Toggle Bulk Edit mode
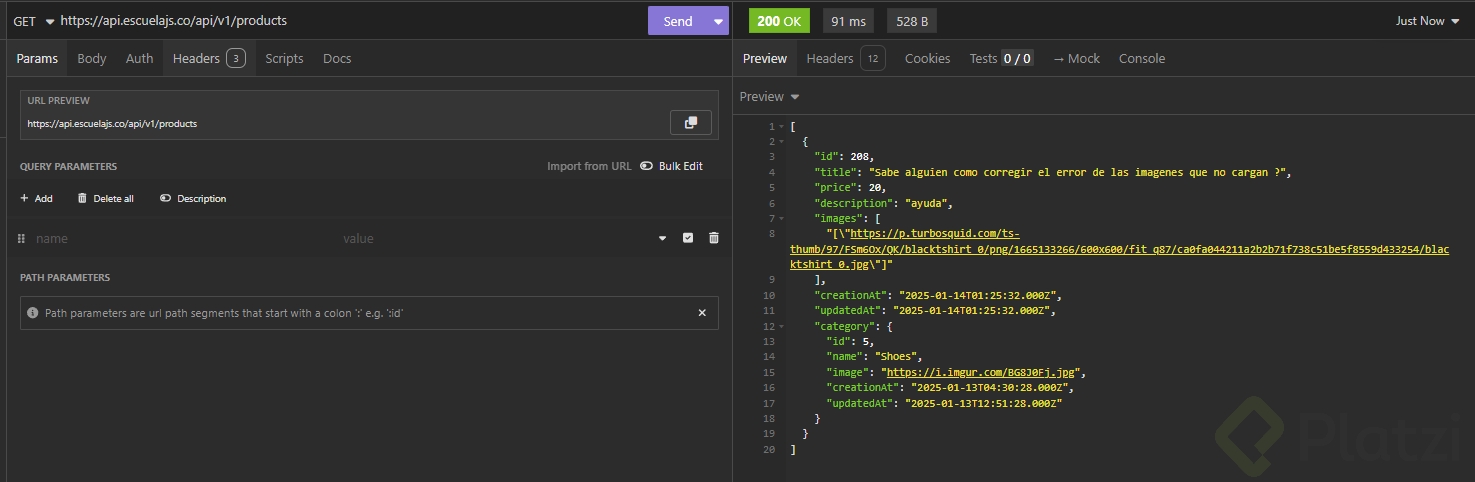Screen dimensions: 1475x482 click(x=671, y=166)
